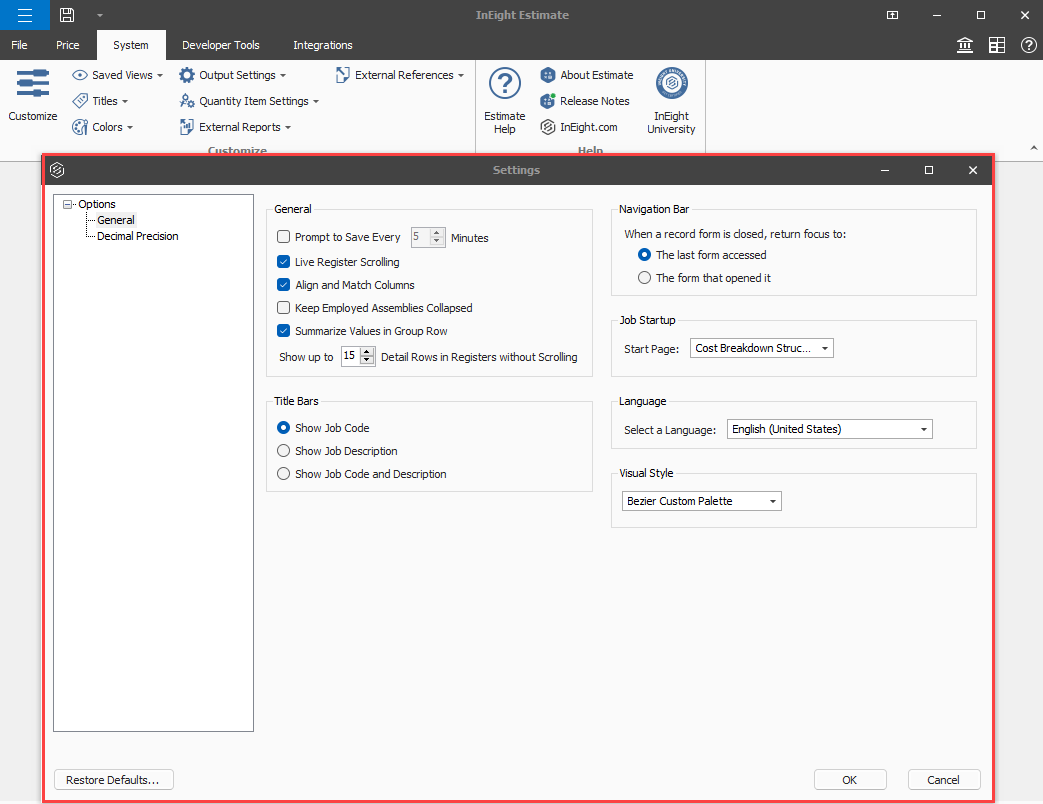Open the Start Page dropdown

(x=762, y=348)
